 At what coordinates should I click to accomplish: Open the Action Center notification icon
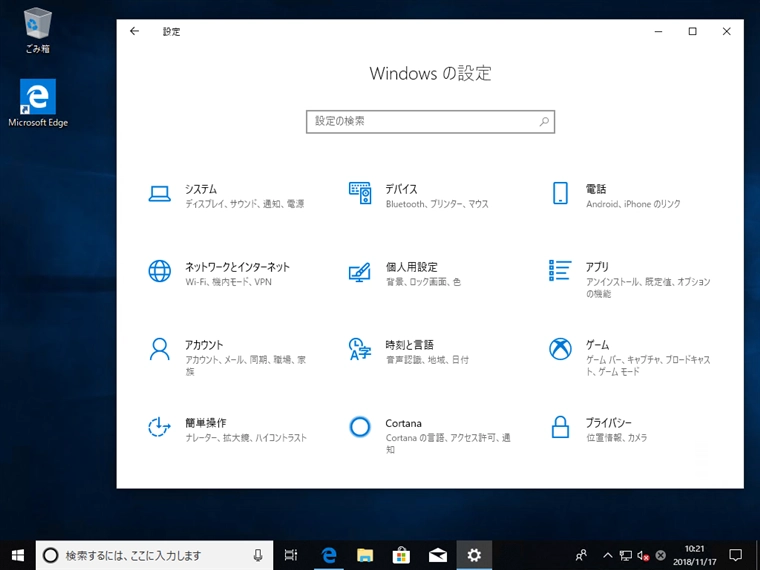click(736, 555)
